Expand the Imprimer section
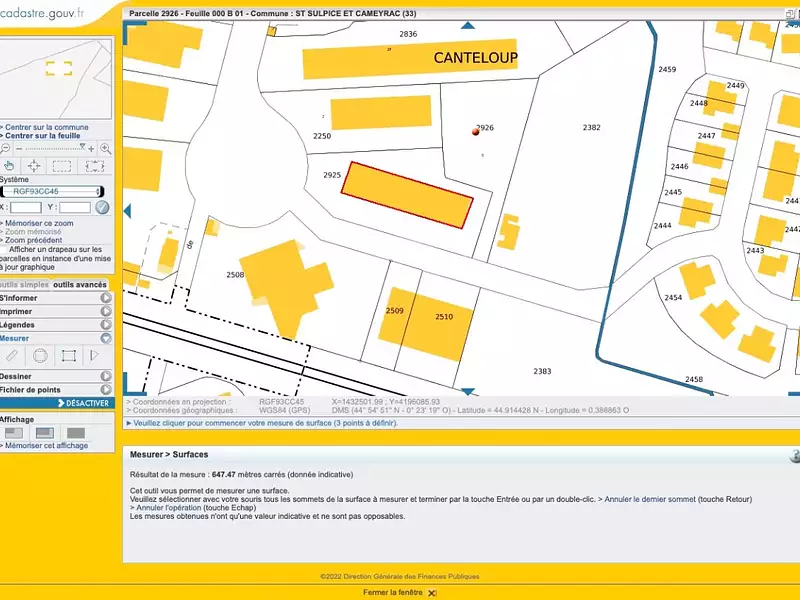This screenshot has height=600, width=800. coord(106,311)
